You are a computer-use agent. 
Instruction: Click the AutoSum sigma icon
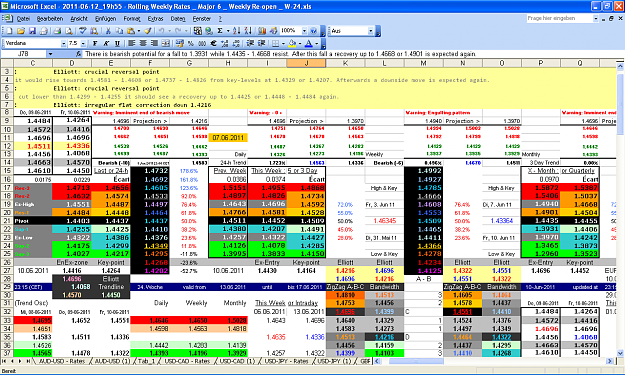pyautogui.click(x=220, y=31)
